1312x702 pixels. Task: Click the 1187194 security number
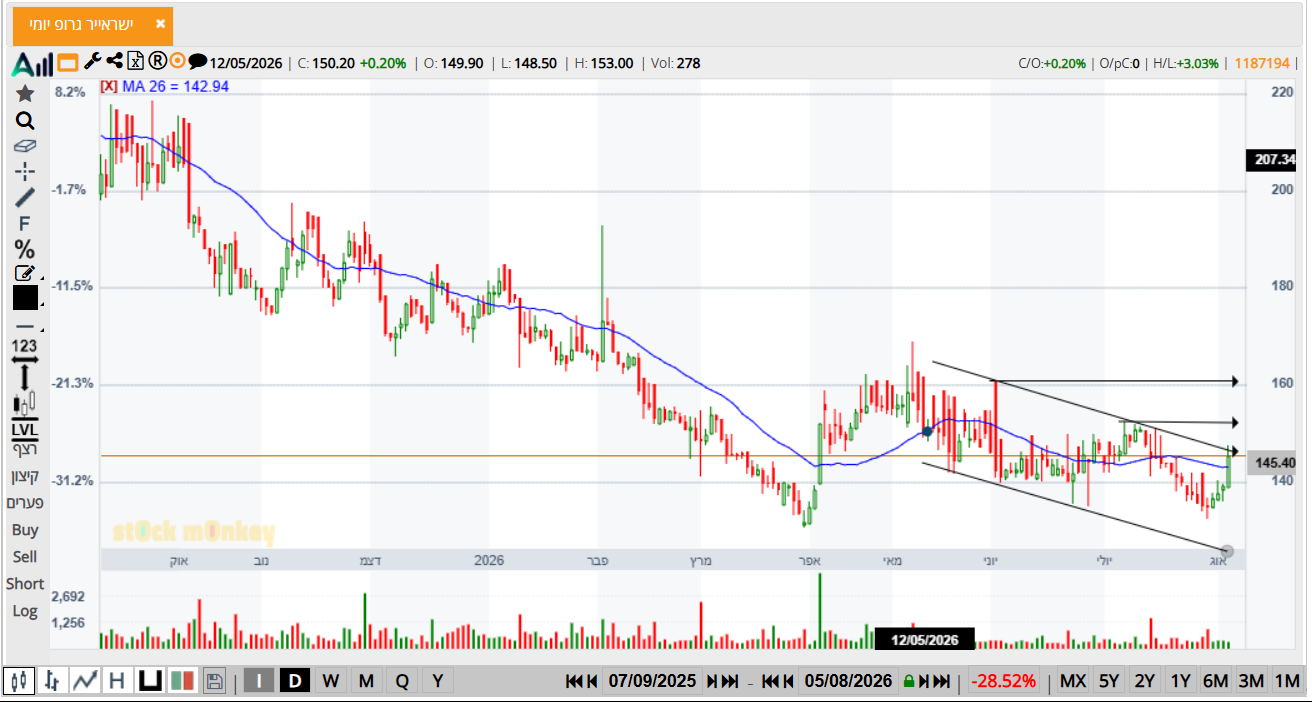1262,63
